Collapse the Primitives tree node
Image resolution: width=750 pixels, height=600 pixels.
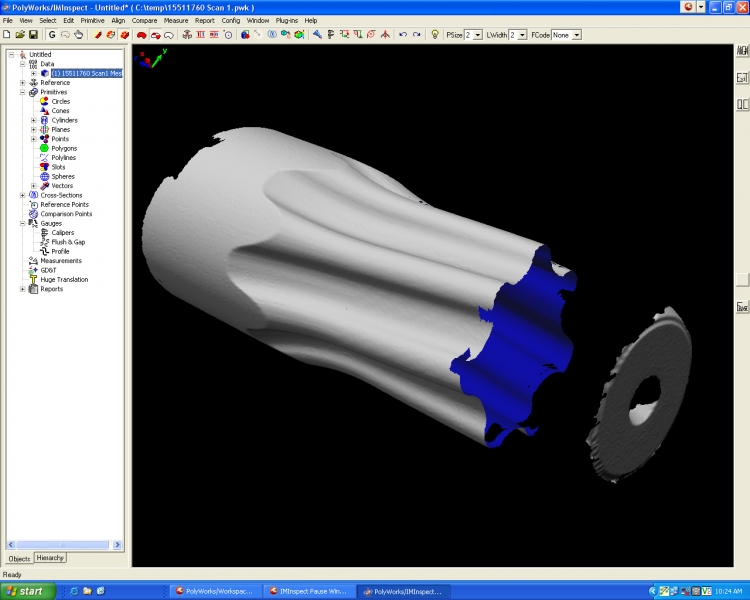tap(23, 92)
